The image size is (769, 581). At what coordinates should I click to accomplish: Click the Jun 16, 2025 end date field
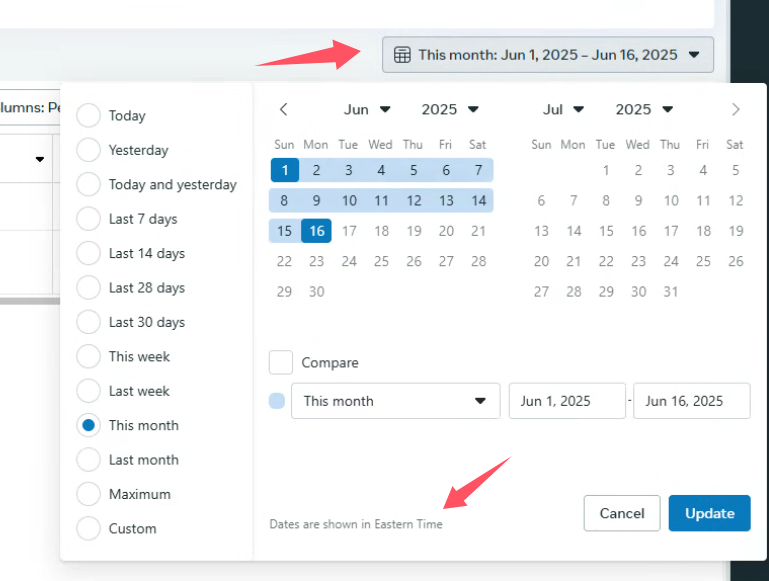point(692,401)
